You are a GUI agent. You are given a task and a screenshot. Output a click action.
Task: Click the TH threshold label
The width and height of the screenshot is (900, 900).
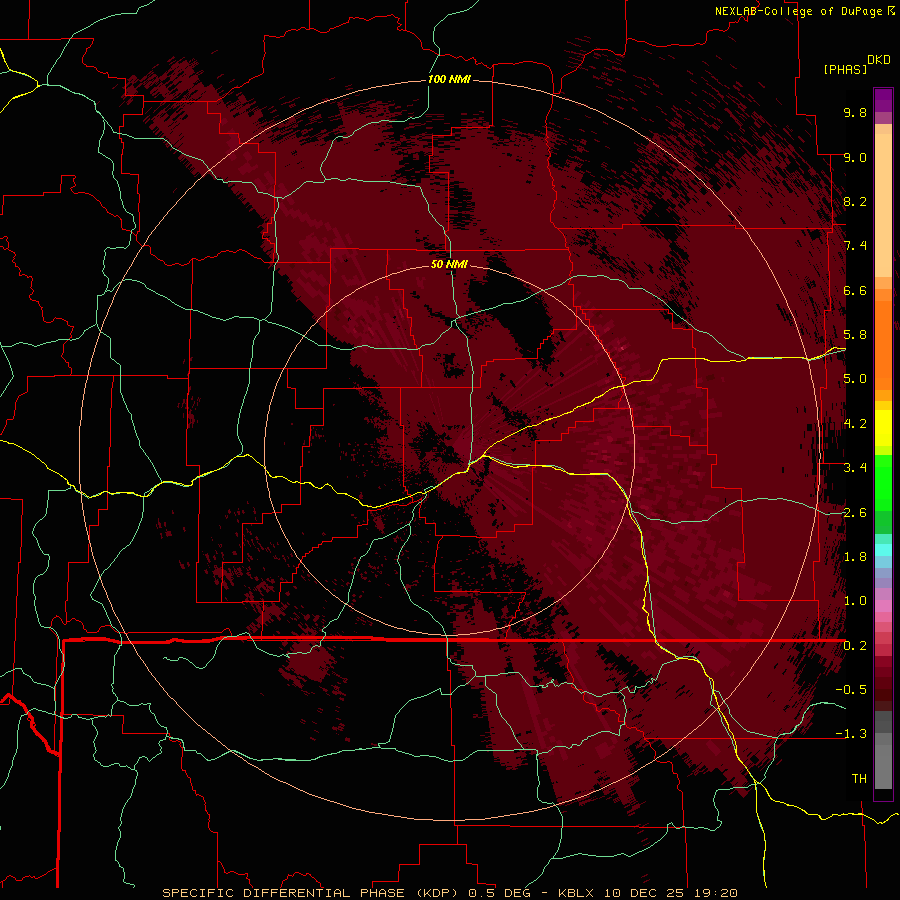(x=859, y=779)
